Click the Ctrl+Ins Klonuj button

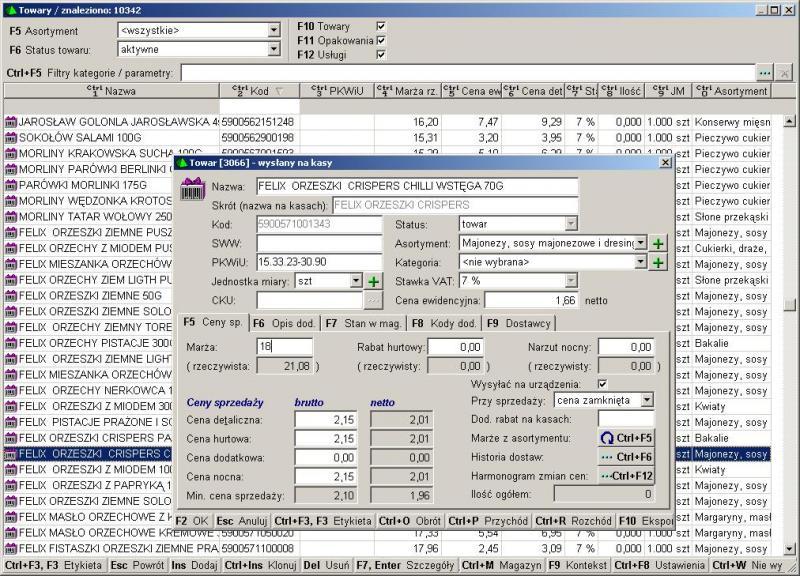260,566
